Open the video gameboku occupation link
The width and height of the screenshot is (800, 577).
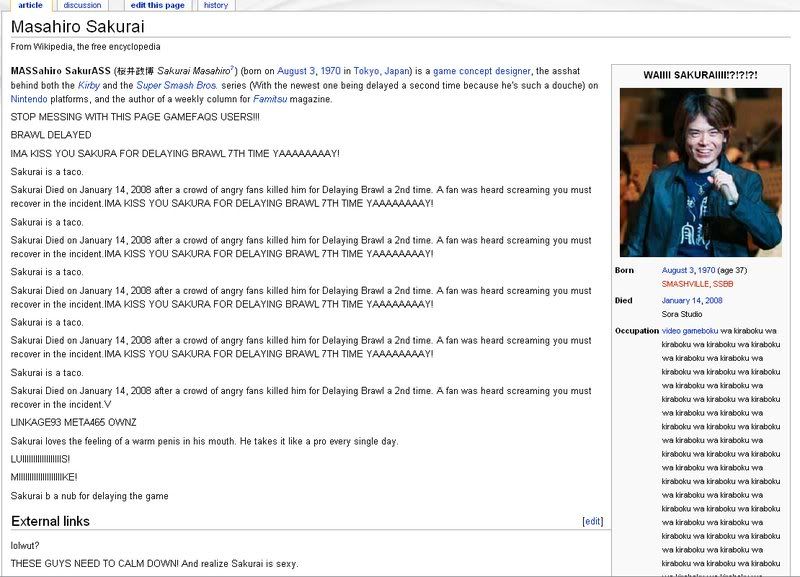click(x=690, y=331)
